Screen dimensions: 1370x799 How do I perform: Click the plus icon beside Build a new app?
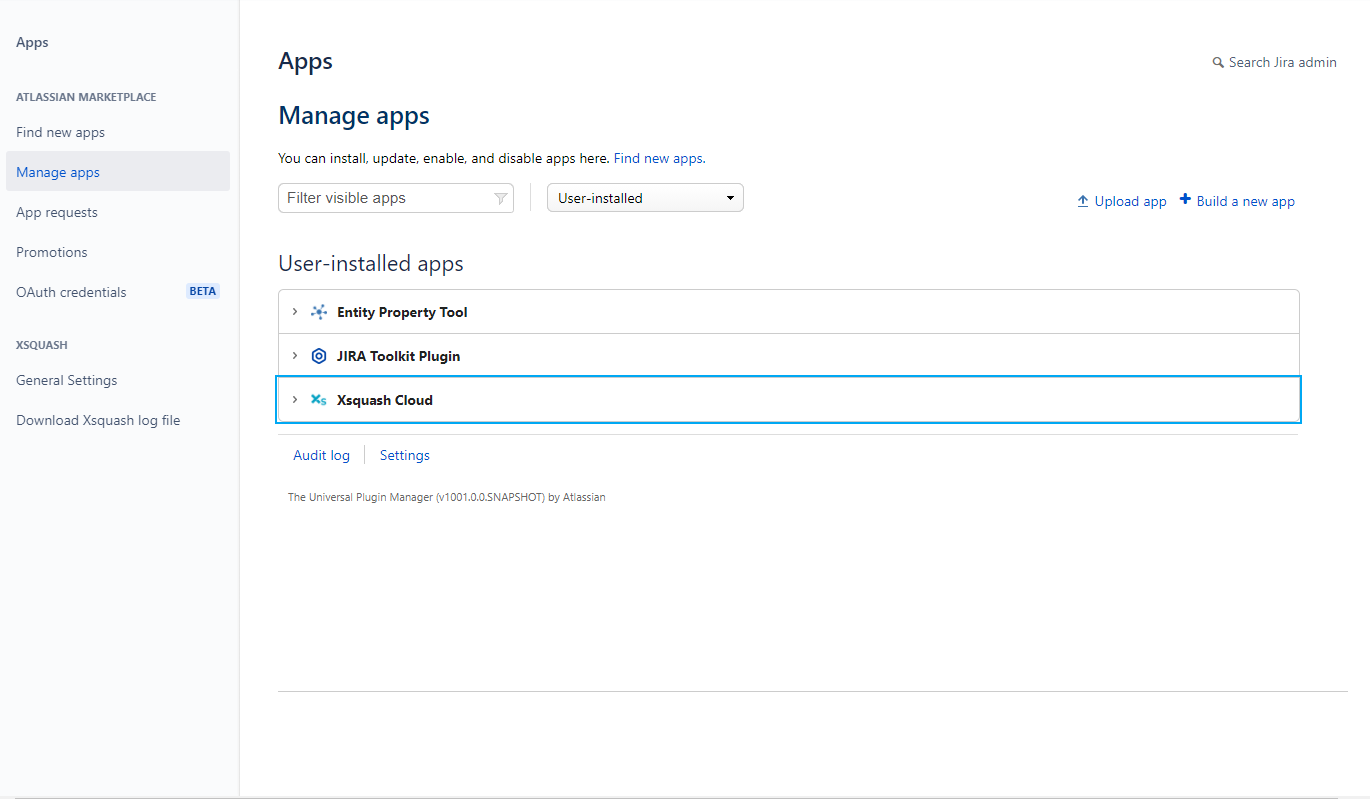(1184, 200)
